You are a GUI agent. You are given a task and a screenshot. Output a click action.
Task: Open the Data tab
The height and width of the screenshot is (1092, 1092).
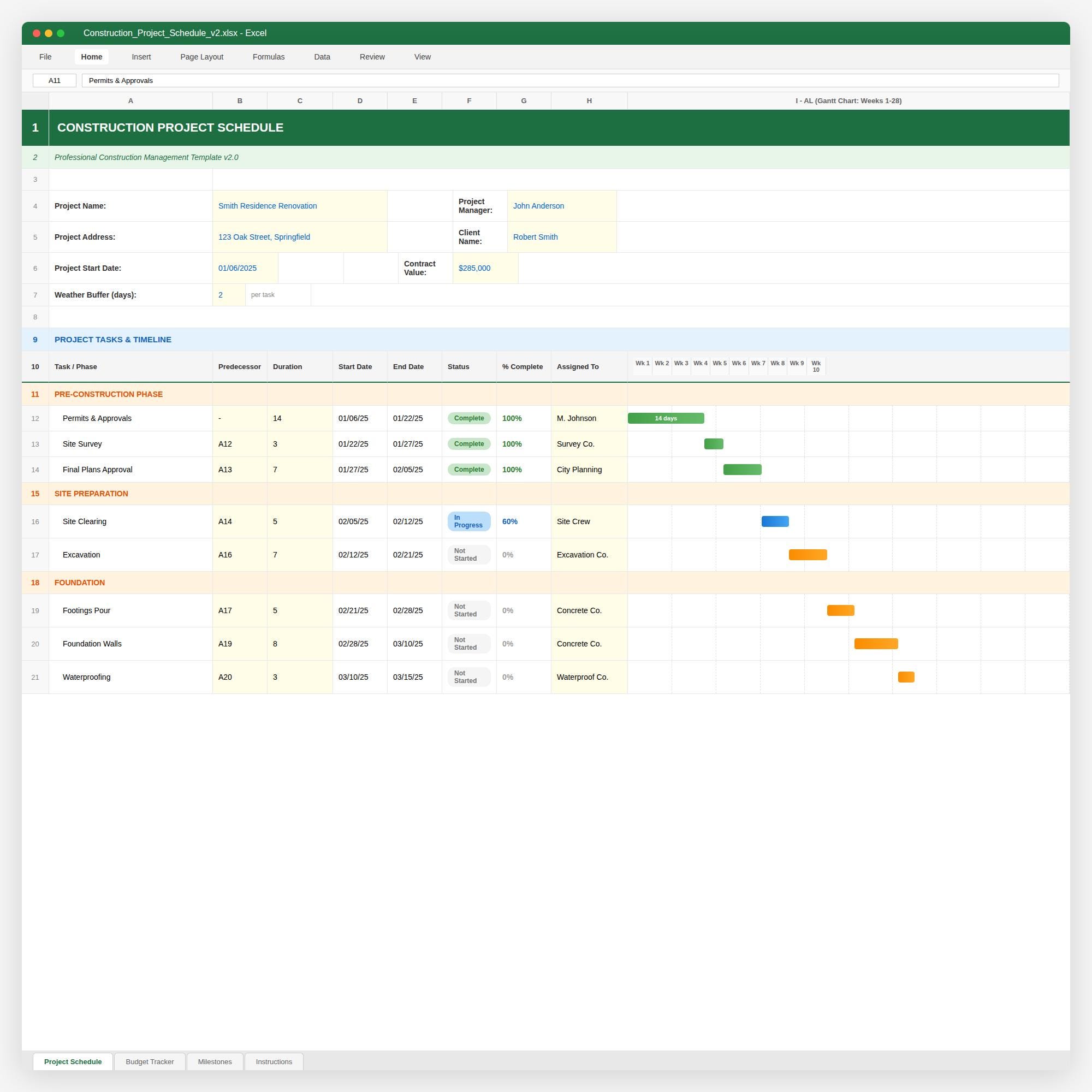tap(322, 57)
